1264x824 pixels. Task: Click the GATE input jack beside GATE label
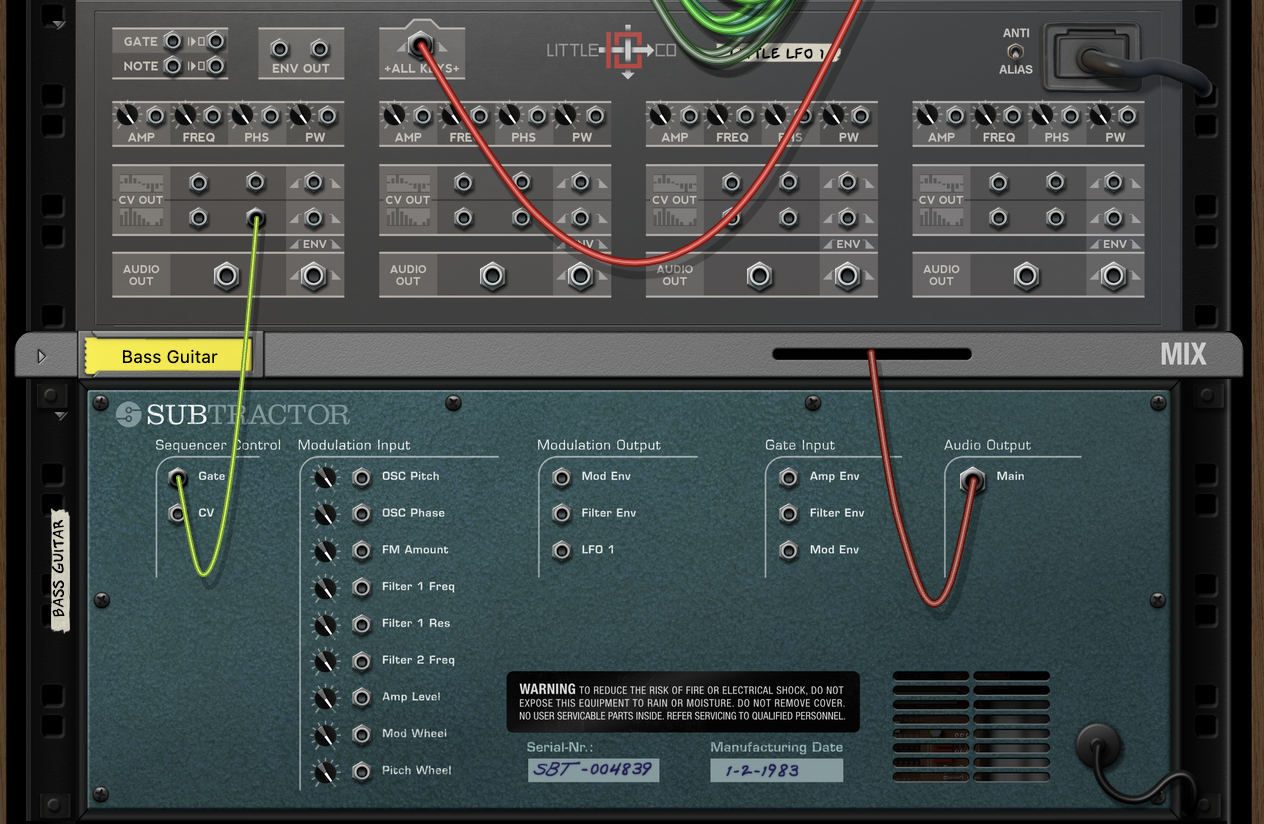coord(173,41)
